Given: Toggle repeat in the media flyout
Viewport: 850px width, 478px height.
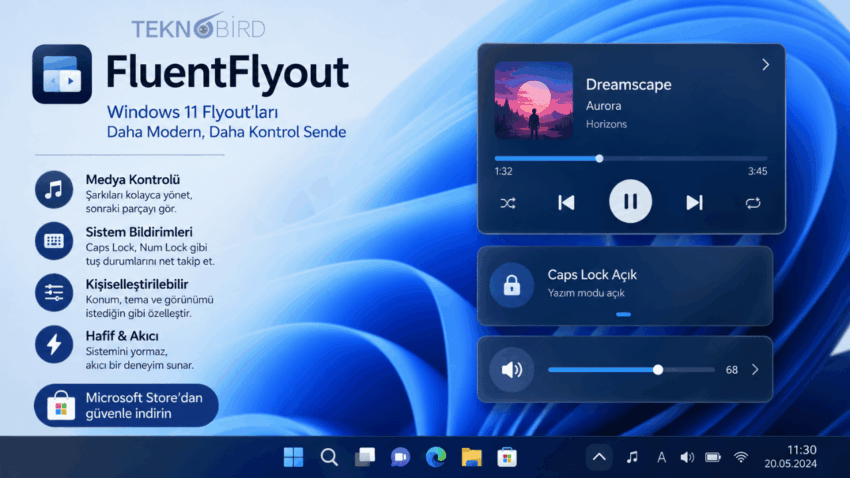Looking at the screenshot, I should (753, 203).
